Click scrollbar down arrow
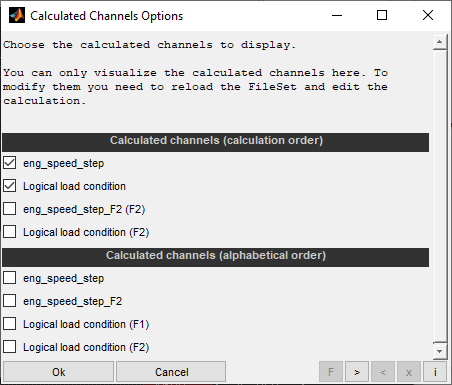The width and height of the screenshot is (452, 385). click(x=440, y=351)
